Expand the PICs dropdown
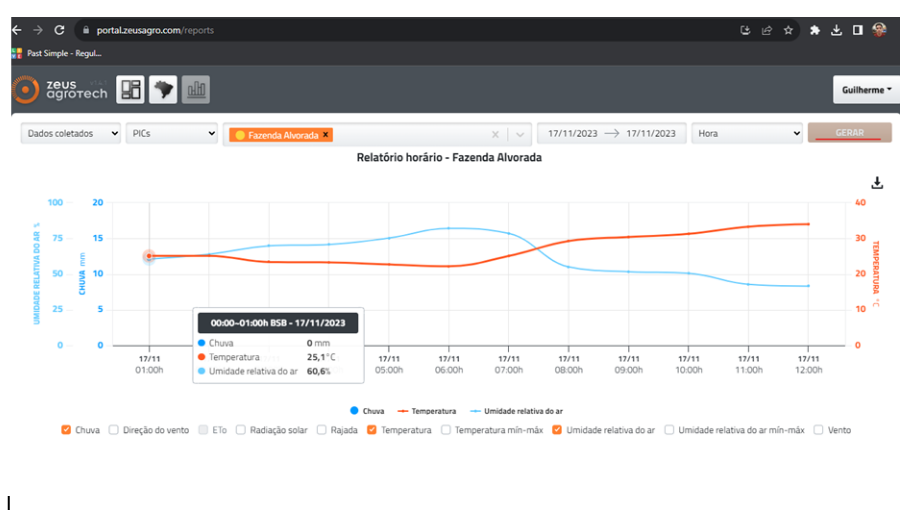907x510 pixels. (171, 134)
